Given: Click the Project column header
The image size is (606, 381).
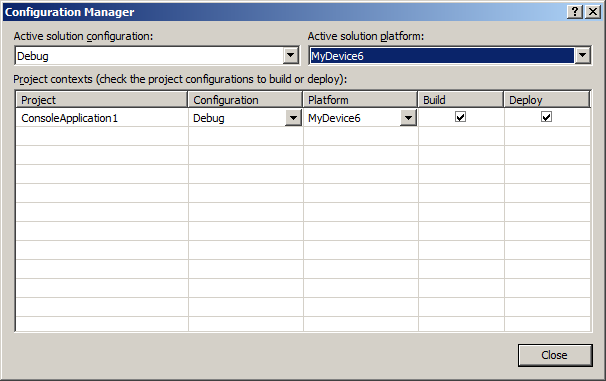Looking at the screenshot, I should pos(102,100).
